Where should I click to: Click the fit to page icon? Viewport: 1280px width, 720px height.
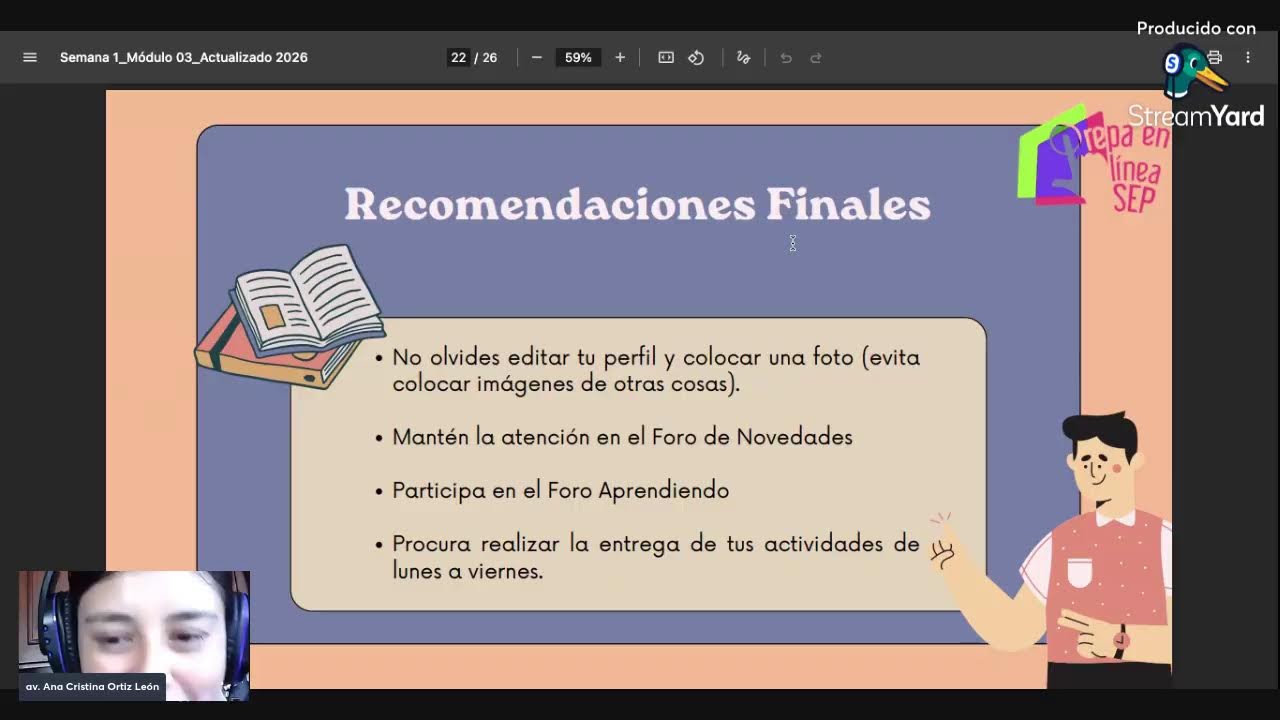[666, 58]
